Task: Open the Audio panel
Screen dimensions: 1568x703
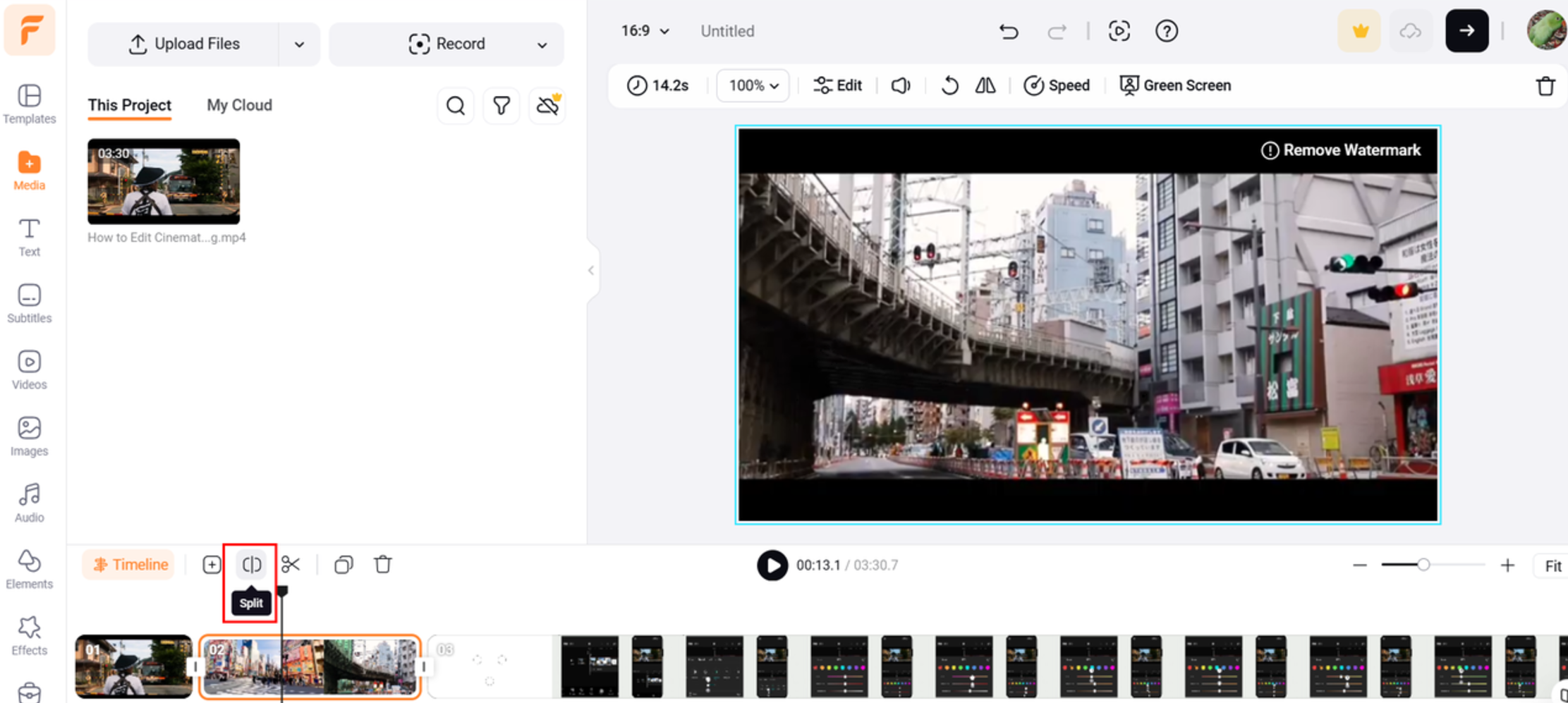Action: [x=29, y=502]
